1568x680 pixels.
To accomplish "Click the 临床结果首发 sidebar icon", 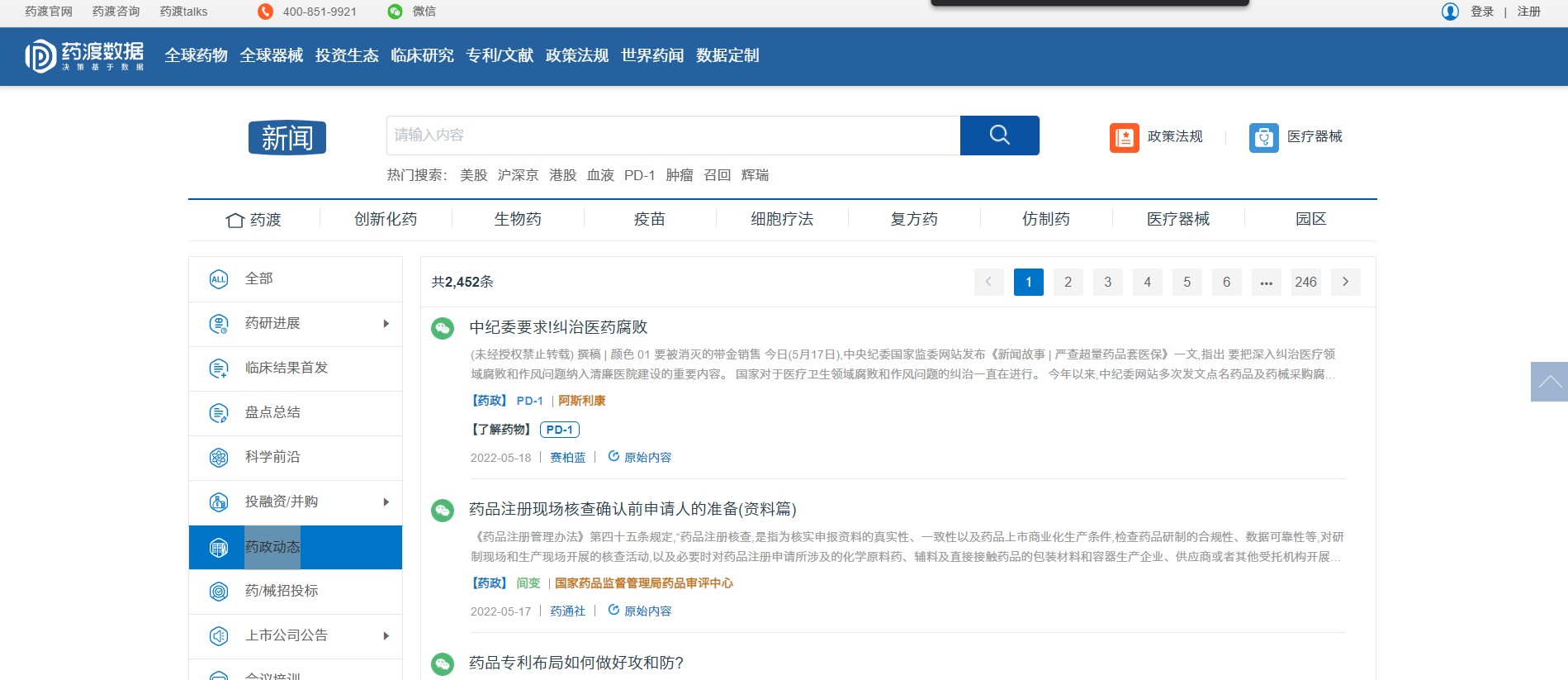I will pyautogui.click(x=218, y=369).
